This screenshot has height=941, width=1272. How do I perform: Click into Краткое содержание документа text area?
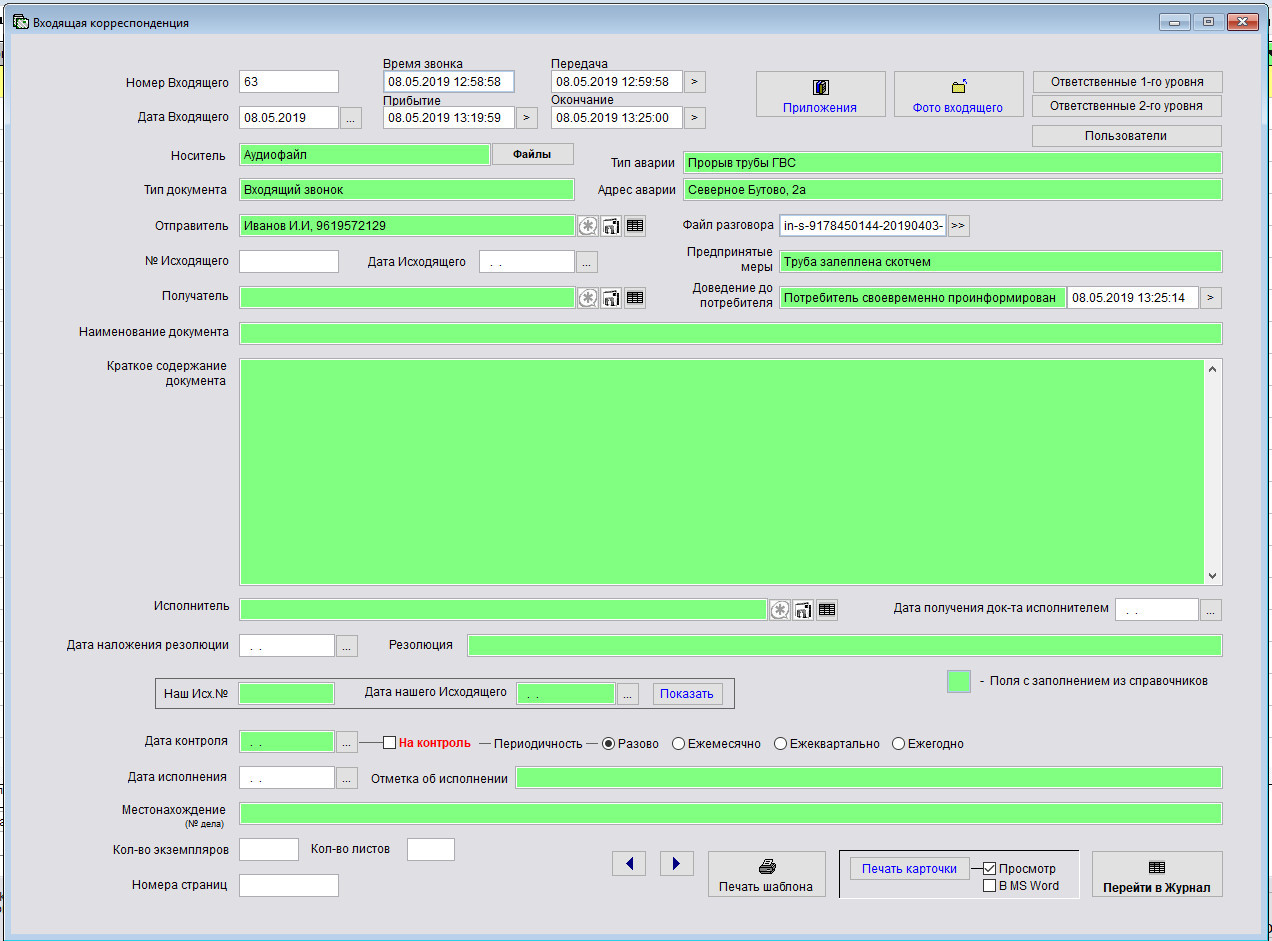720,470
